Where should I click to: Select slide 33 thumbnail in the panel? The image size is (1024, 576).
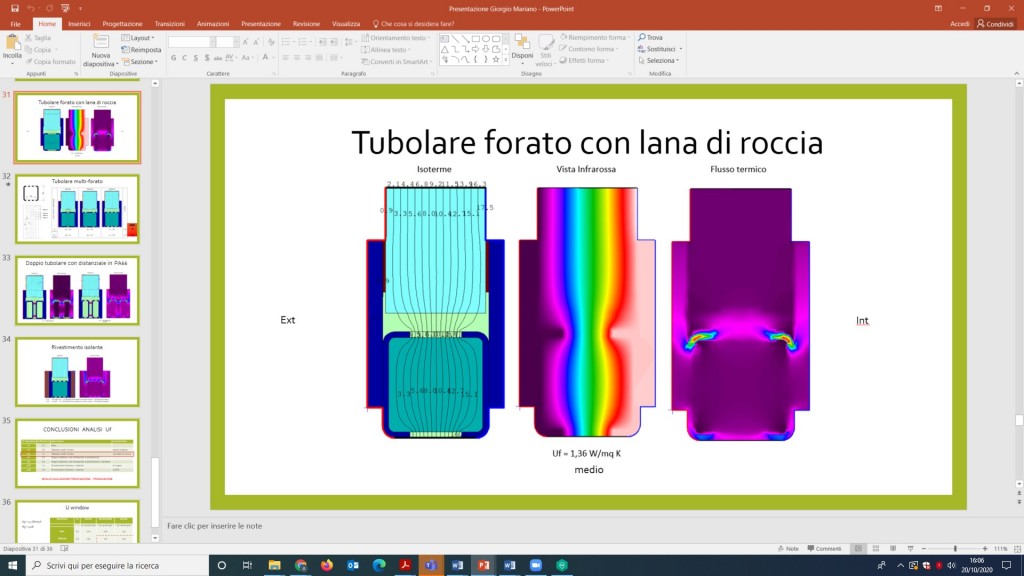[x=78, y=290]
